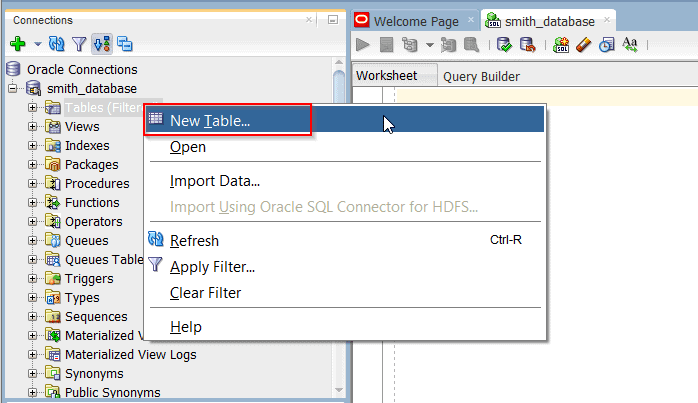Viewport: 698px width, 403px height.
Task: Choose Import Data... from context menu
Action: pos(345,181)
